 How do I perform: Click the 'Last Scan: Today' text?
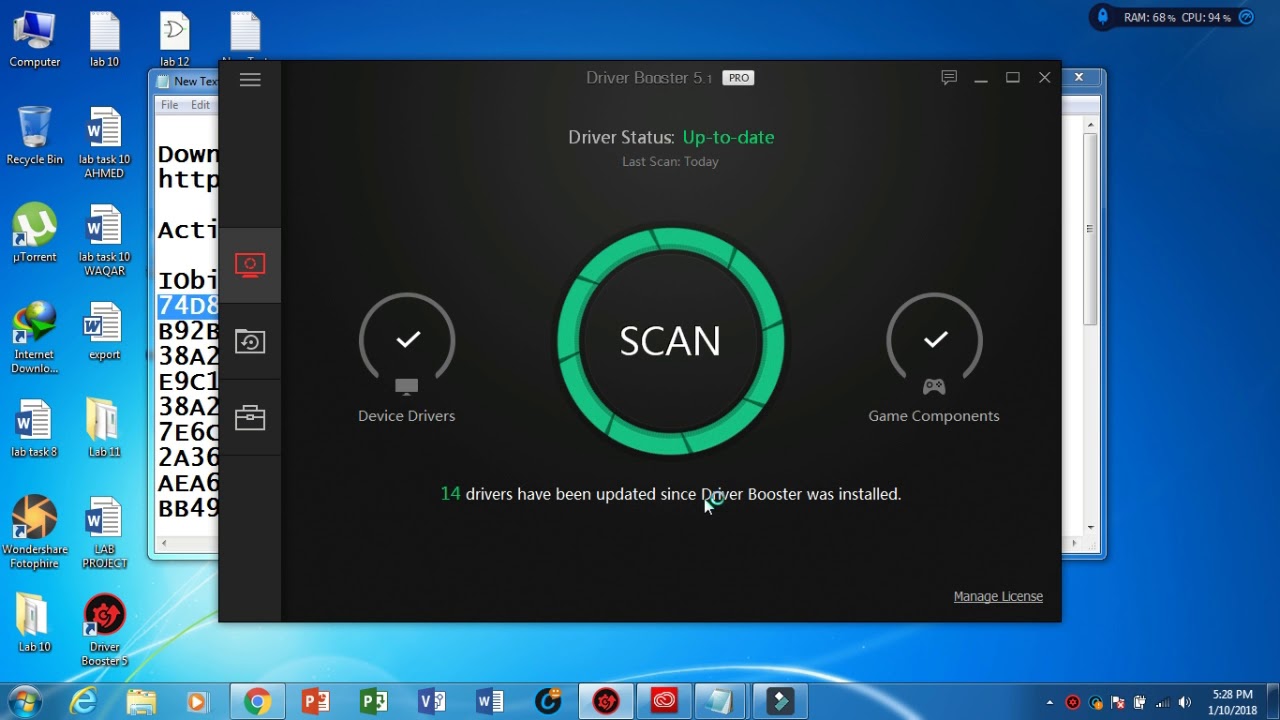(x=670, y=161)
